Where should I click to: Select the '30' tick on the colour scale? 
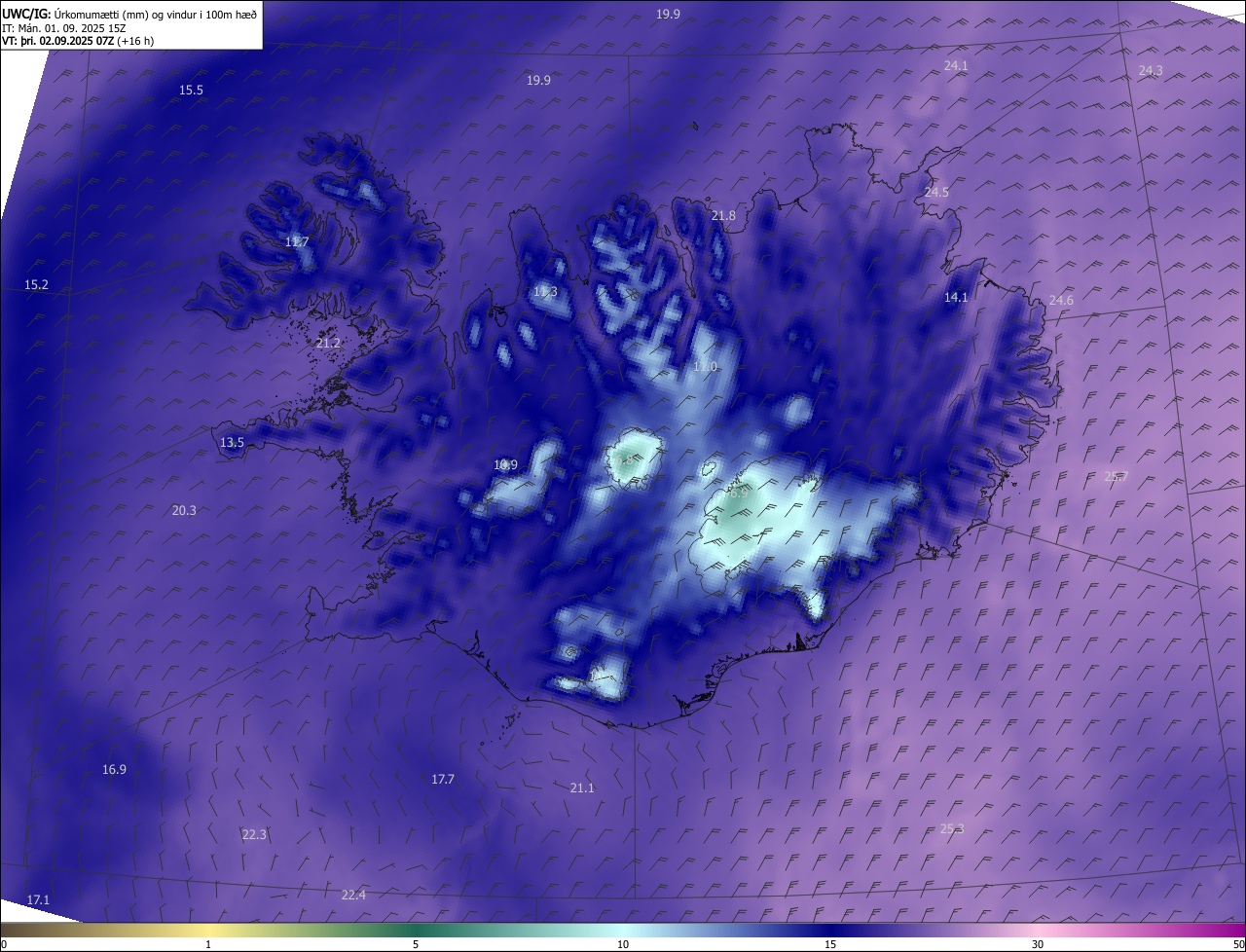[1038, 945]
